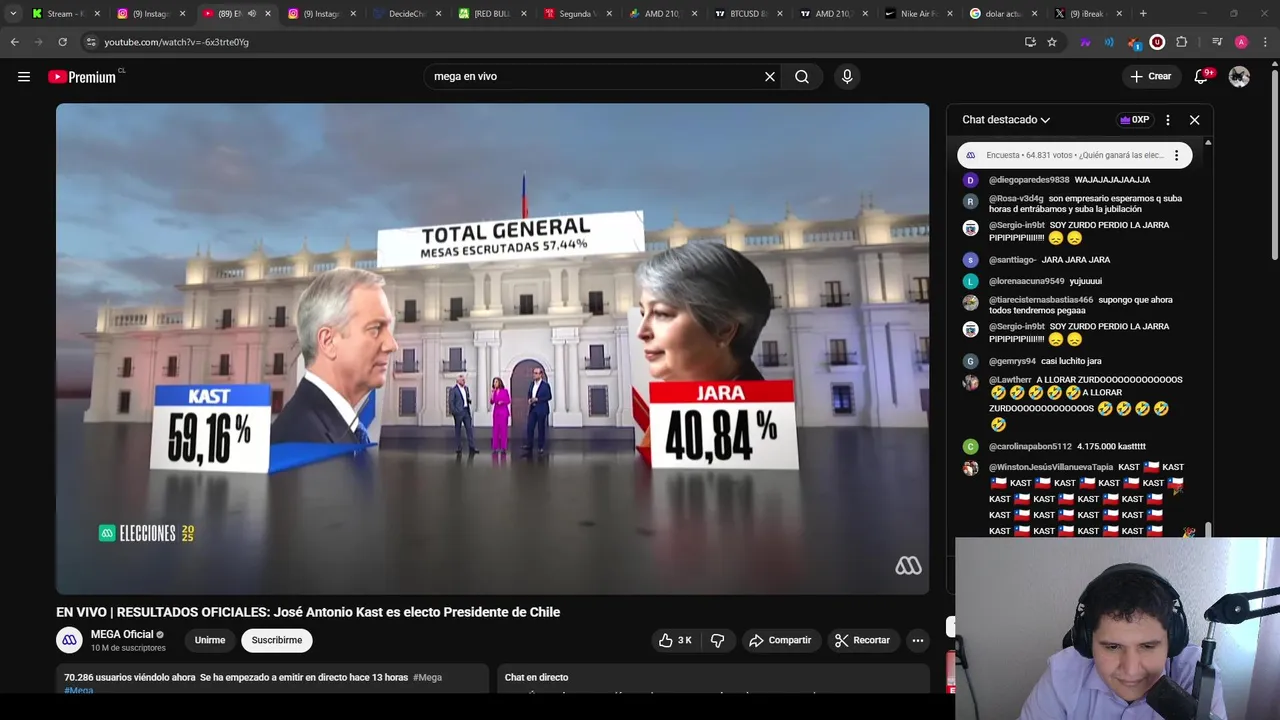The width and height of the screenshot is (1280, 720).
Task: Switch to the BTCUSD tab
Action: pos(748,14)
